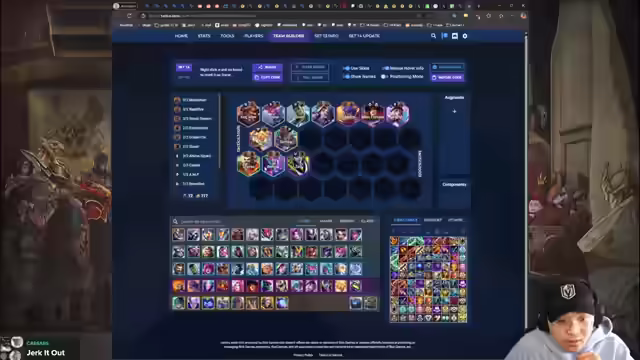Click the SHARE button
This screenshot has height=360, width=640.
267,67
